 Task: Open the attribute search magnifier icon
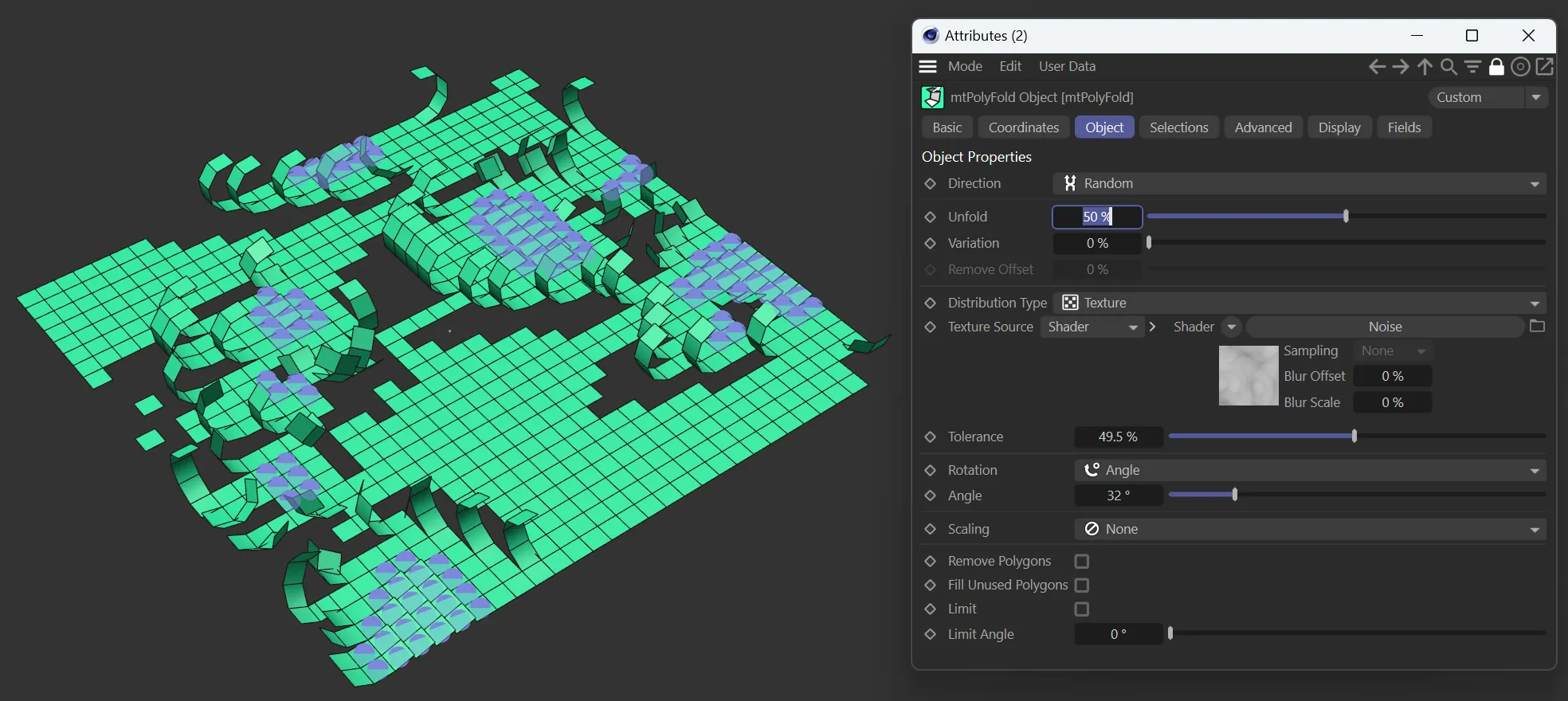1448,67
